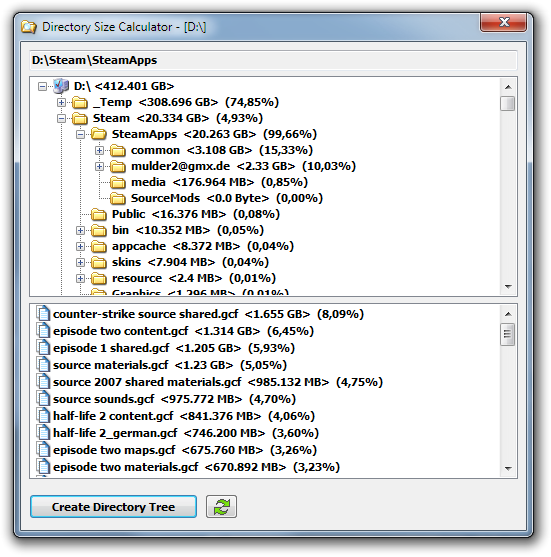Click the _Temp folder icon
The image size is (551, 557).
point(80,103)
